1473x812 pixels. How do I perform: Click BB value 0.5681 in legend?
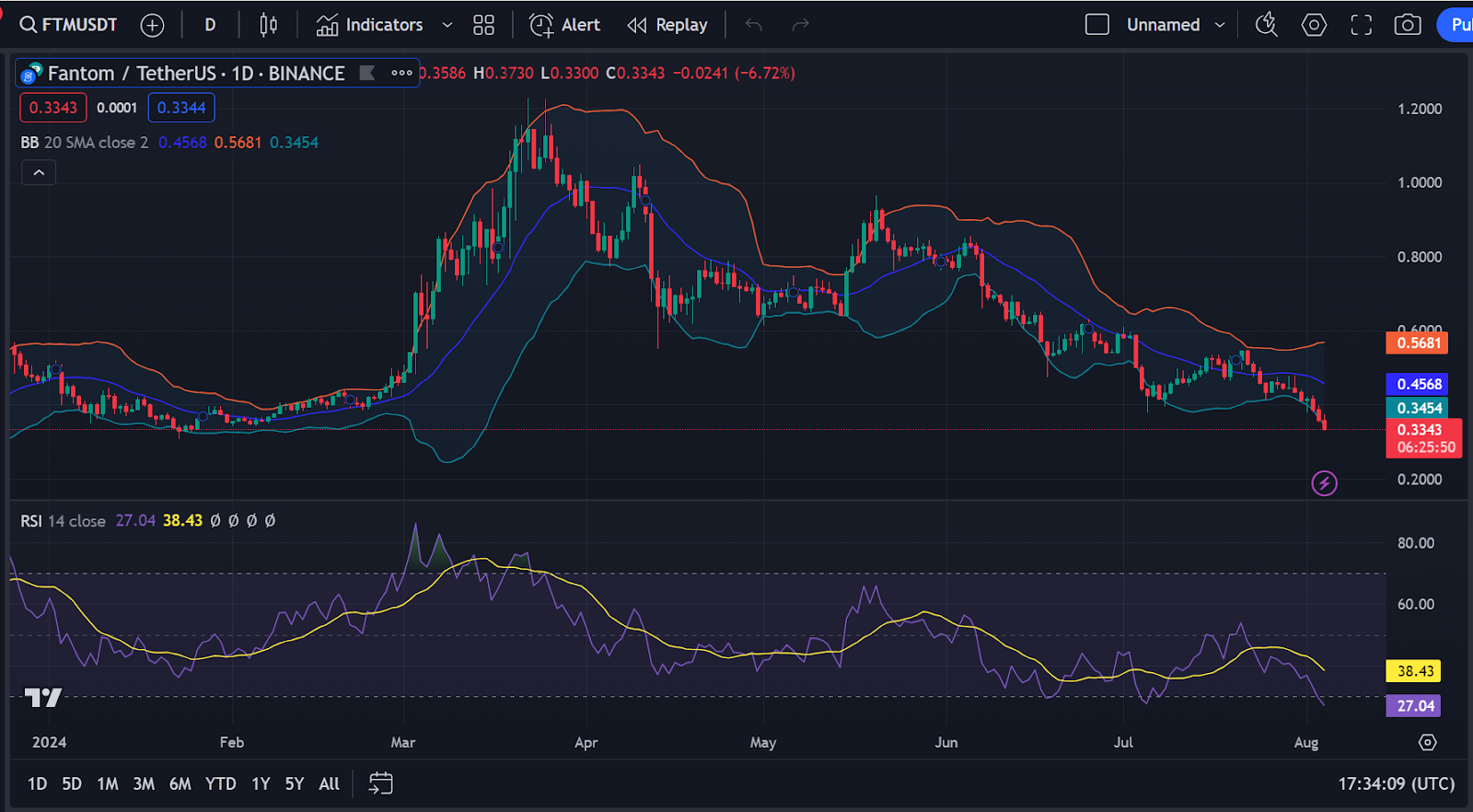pyautogui.click(x=238, y=143)
